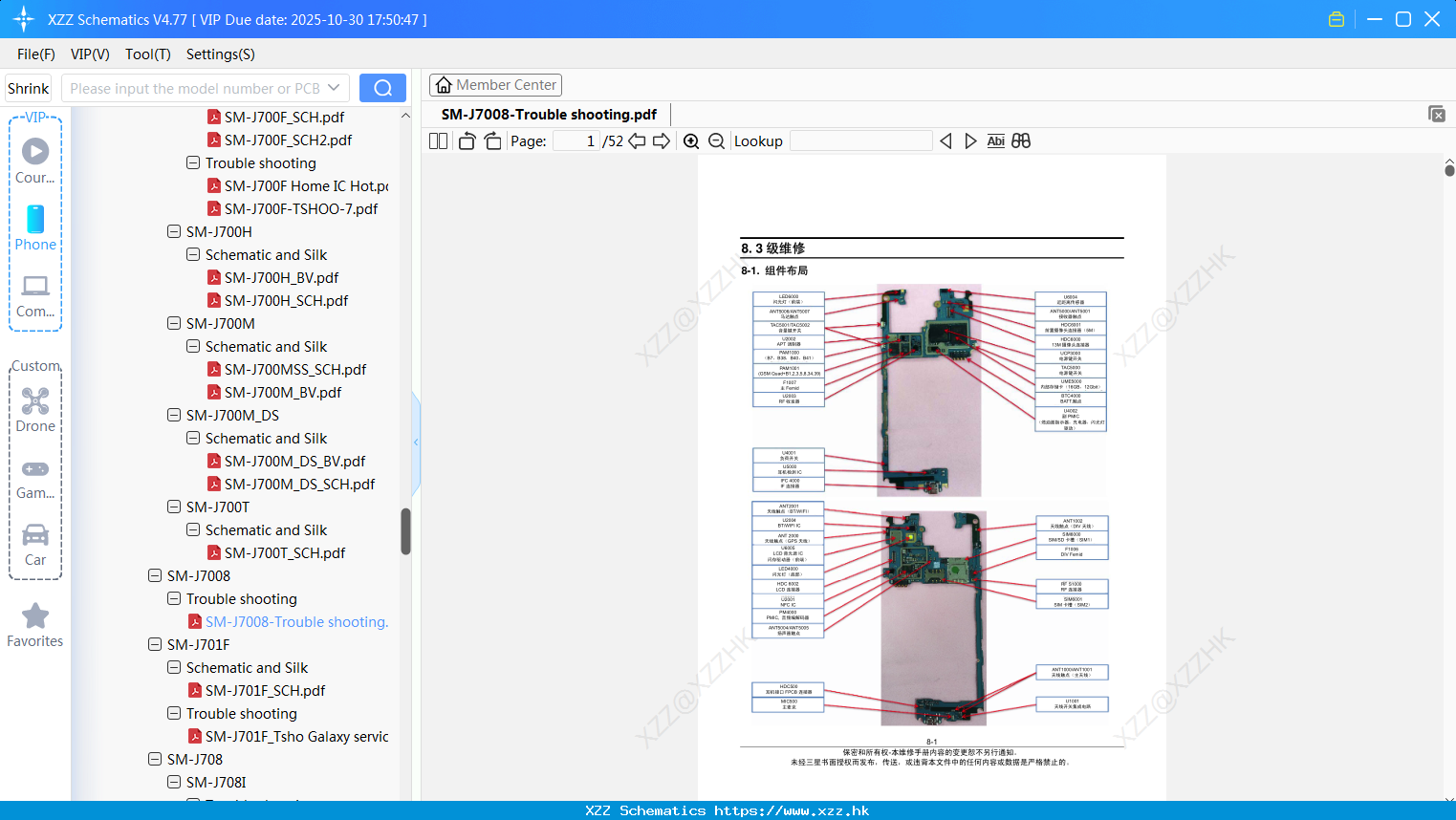
Task: Go to the previous page arrow
Action: tap(637, 141)
